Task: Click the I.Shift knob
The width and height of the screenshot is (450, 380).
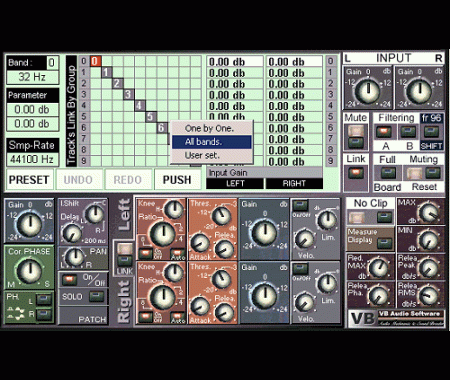Action: [x=95, y=214]
